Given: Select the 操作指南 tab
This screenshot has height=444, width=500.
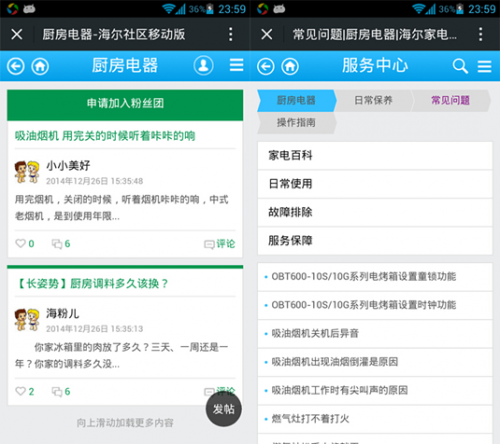Looking at the screenshot, I should pos(297,123).
